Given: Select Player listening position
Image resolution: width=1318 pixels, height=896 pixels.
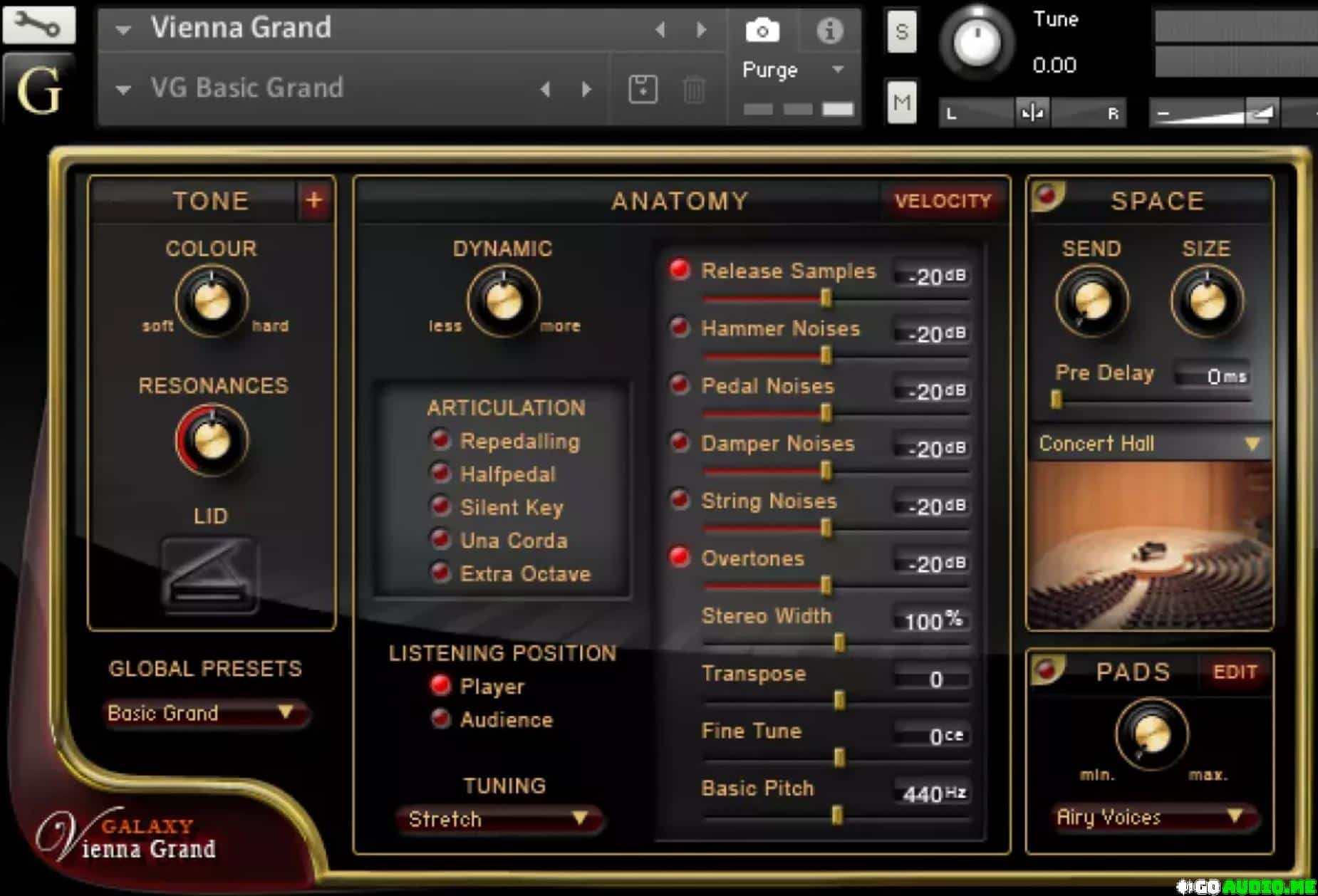Looking at the screenshot, I should pyautogui.click(x=440, y=685).
